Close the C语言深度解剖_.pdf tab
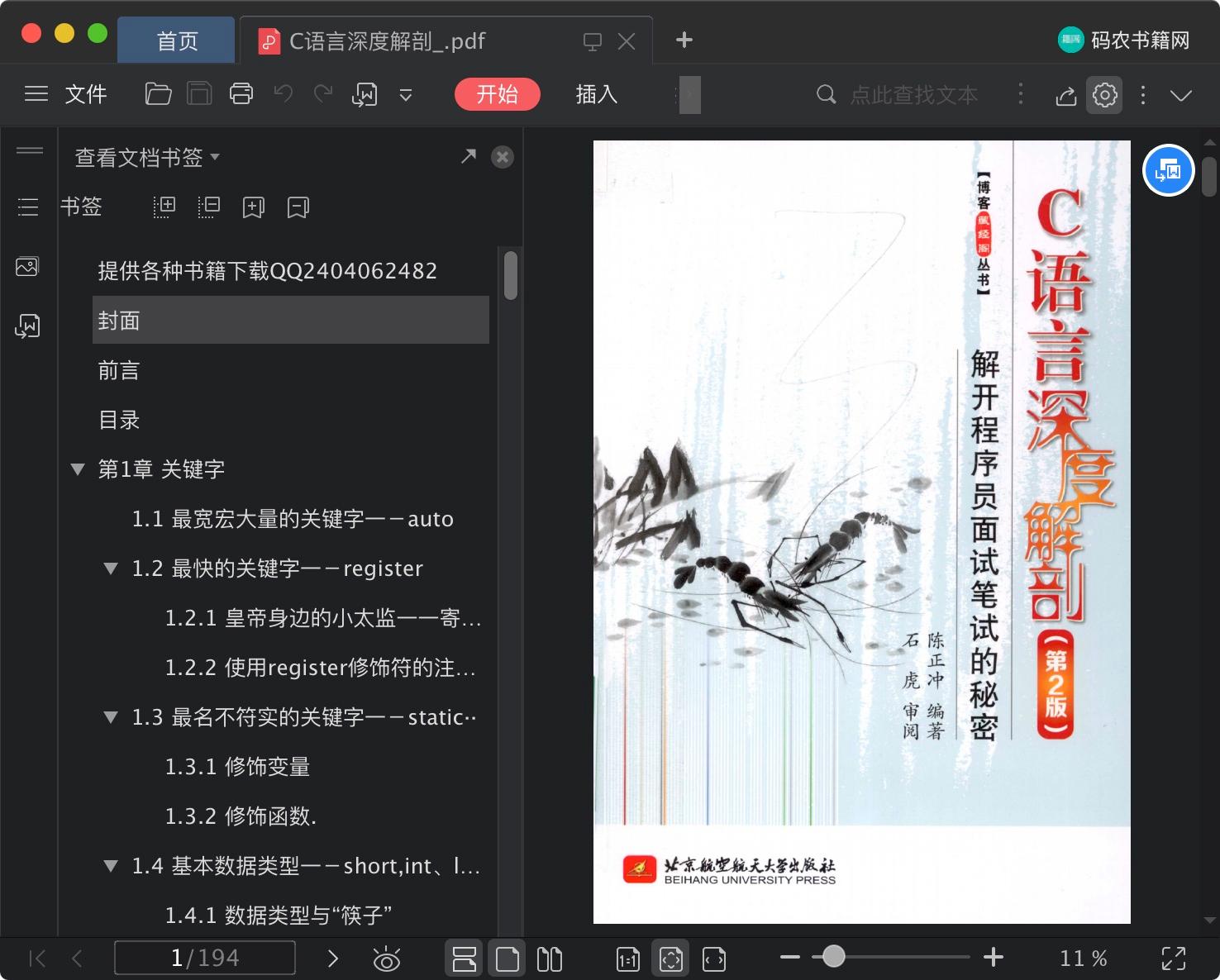 pos(627,41)
